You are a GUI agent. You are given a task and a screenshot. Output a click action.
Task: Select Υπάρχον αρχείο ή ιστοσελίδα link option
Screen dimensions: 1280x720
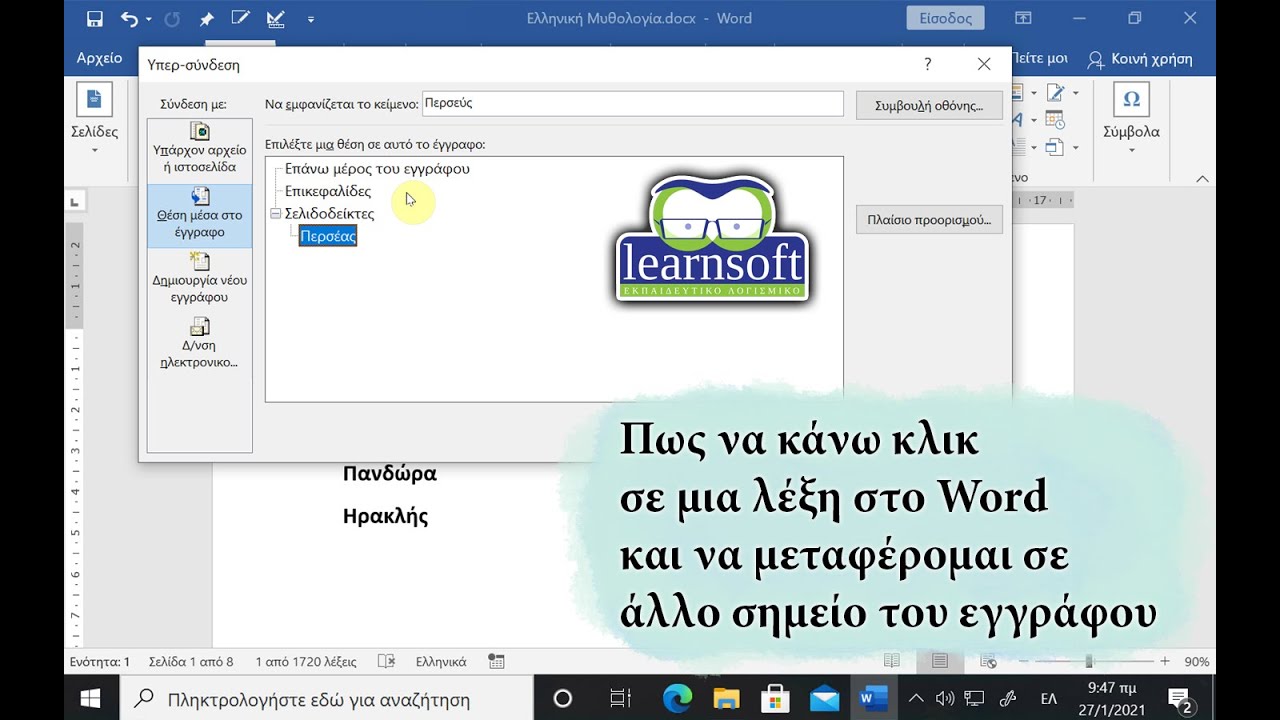pos(200,148)
